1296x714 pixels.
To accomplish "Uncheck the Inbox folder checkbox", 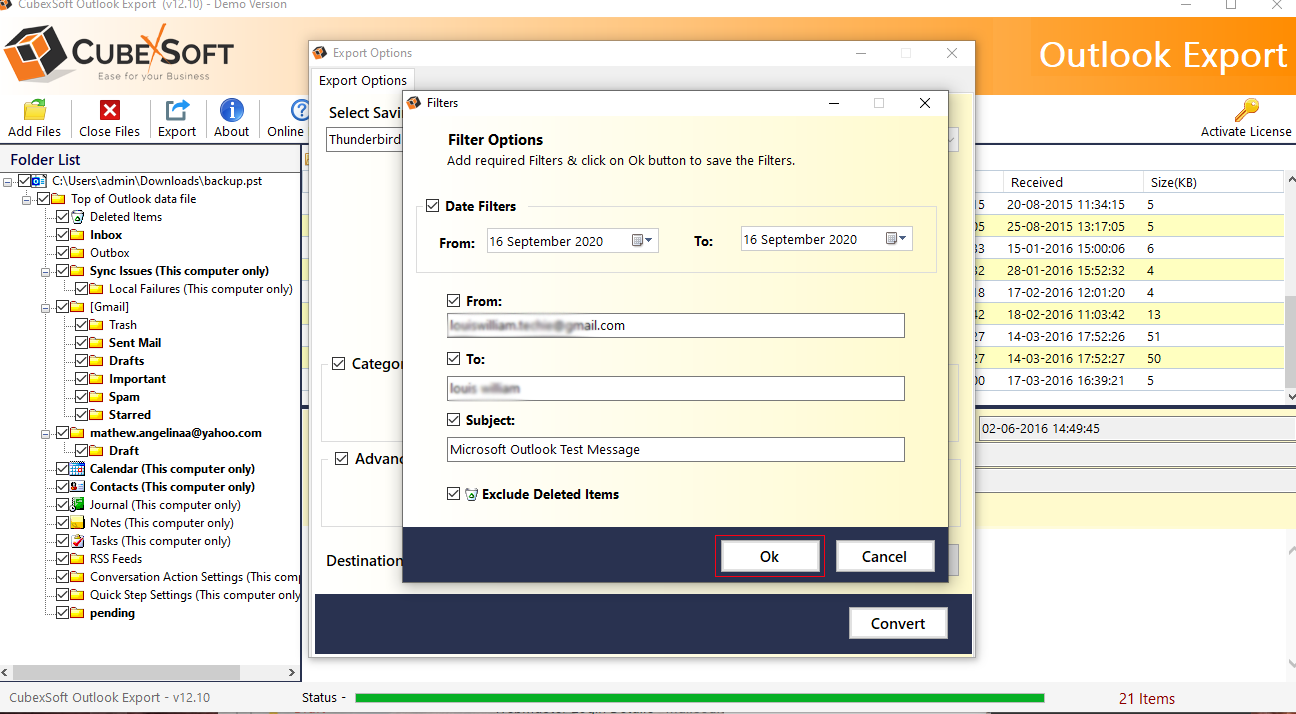I will [x=63, y=235].
